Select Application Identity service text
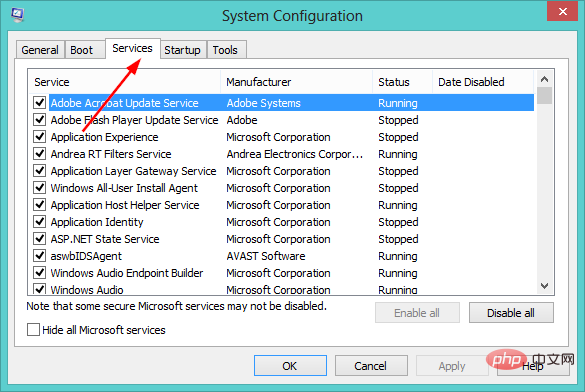 [97, 222]
